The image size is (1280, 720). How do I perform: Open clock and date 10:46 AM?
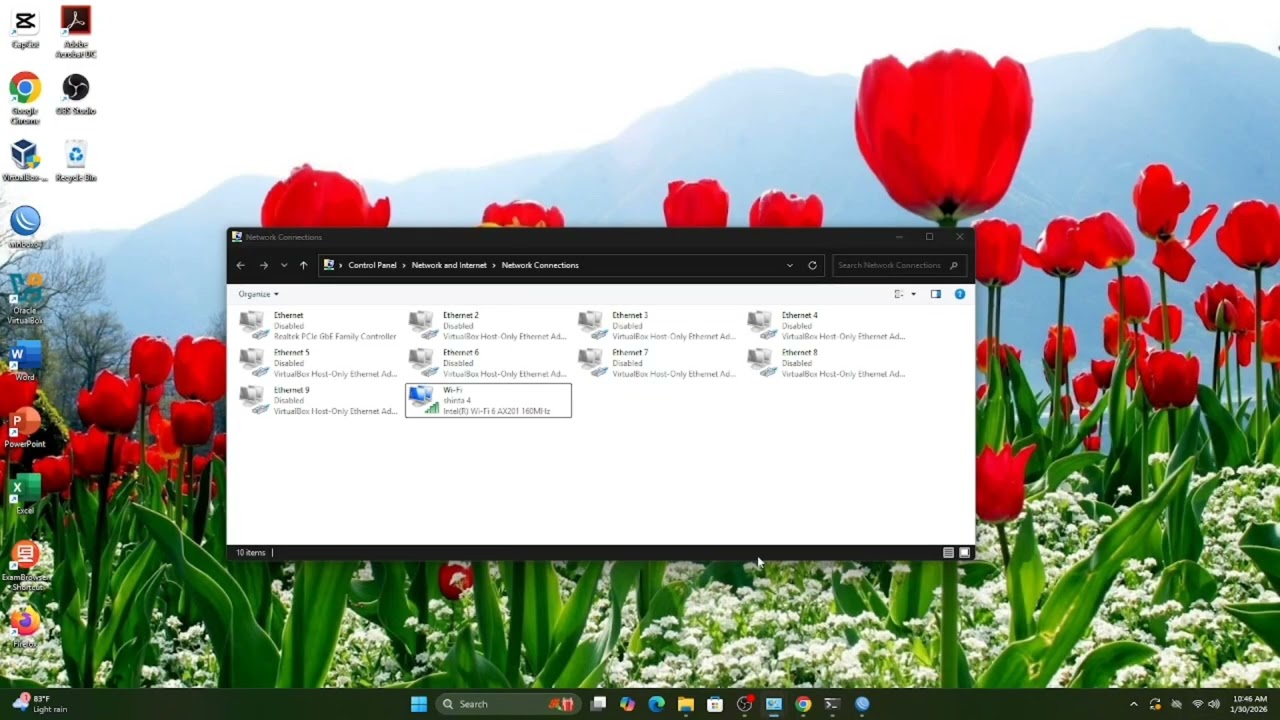click(x=1250, y=704)
